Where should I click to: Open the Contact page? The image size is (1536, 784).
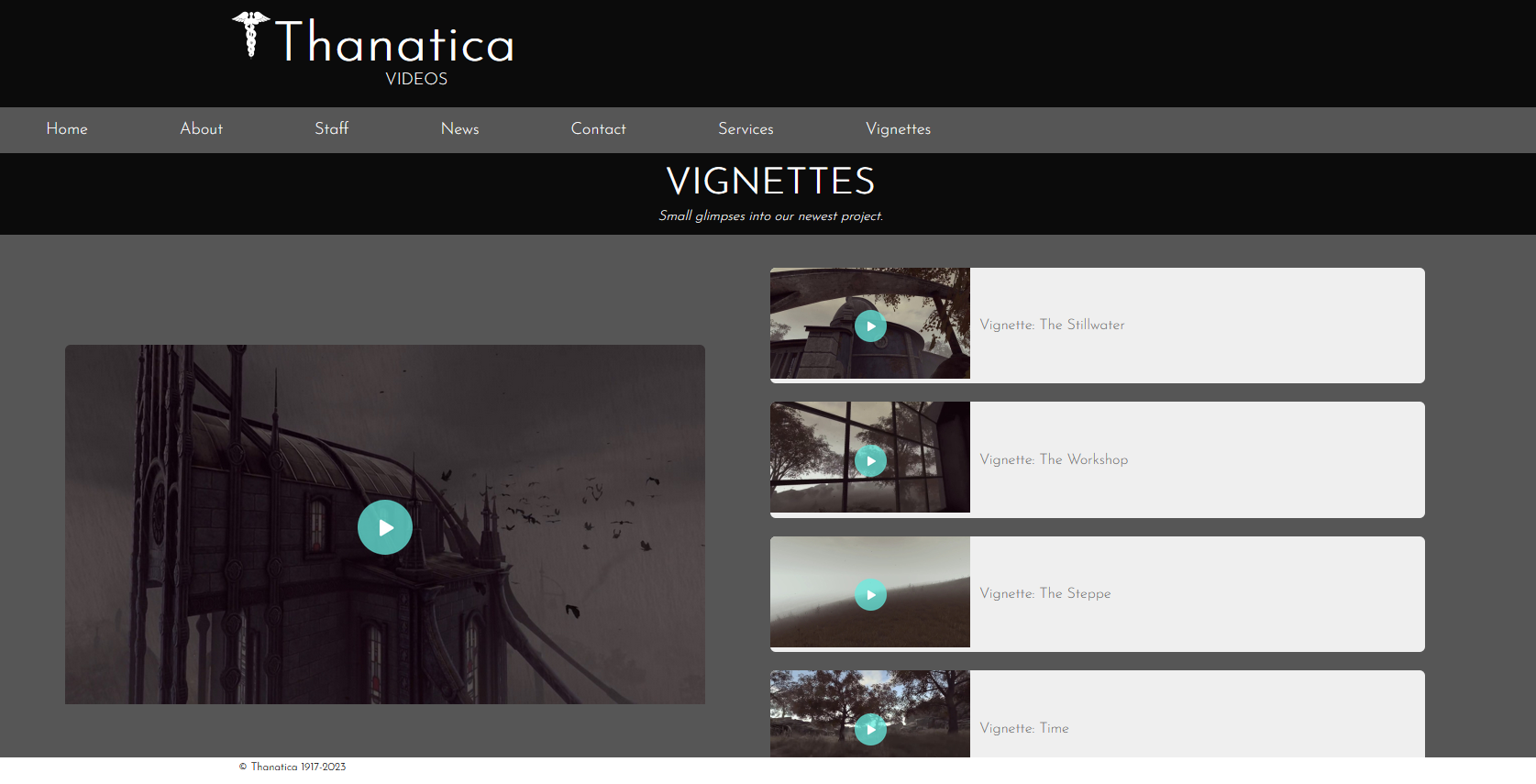pyautogui.click(x=599, y=129)
